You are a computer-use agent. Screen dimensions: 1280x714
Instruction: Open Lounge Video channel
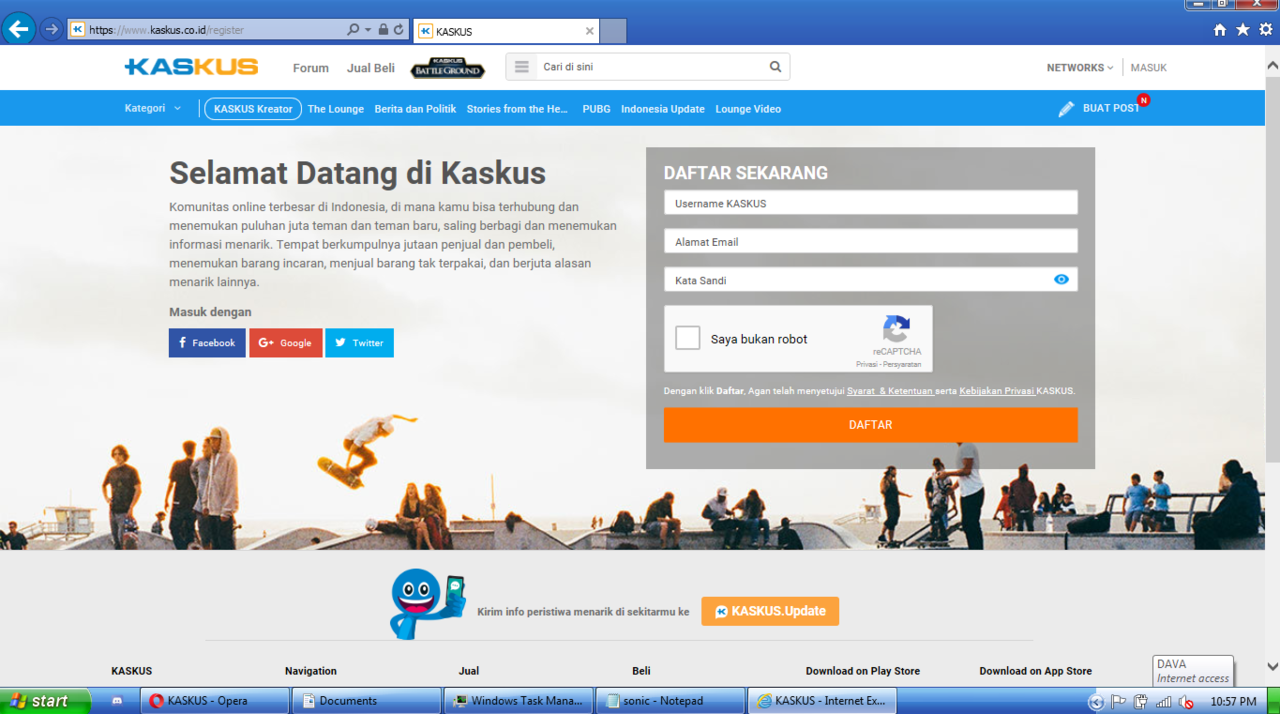point(748,109)
